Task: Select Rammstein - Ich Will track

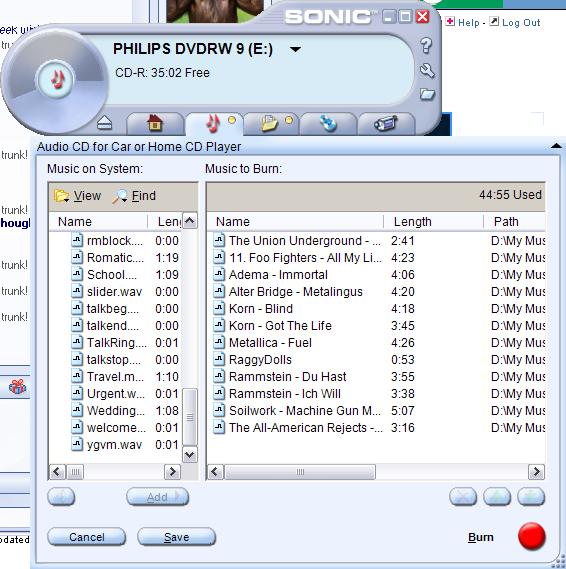Action: click(x=376, y=394)
